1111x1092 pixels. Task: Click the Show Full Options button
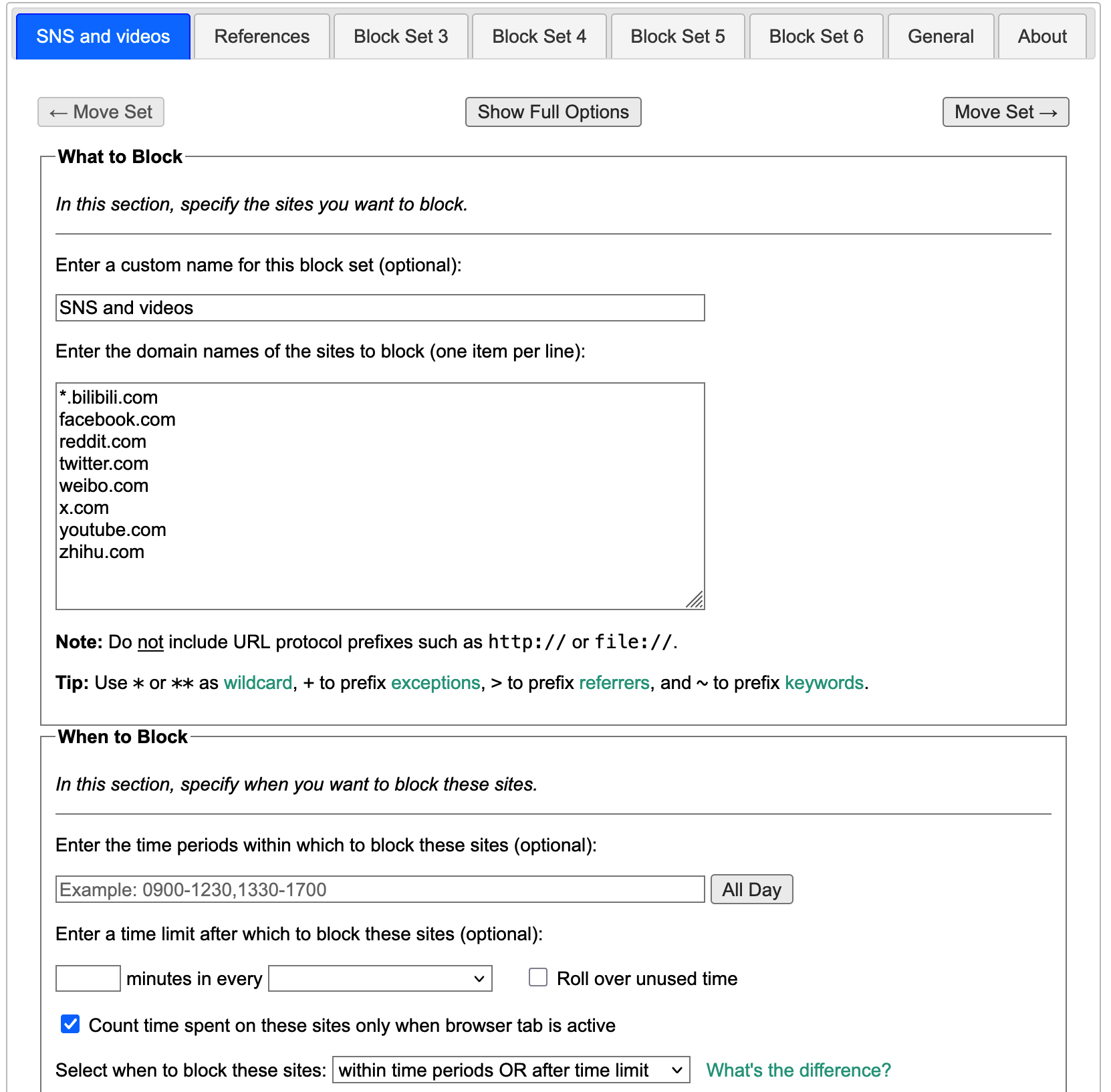click(553, 112)
